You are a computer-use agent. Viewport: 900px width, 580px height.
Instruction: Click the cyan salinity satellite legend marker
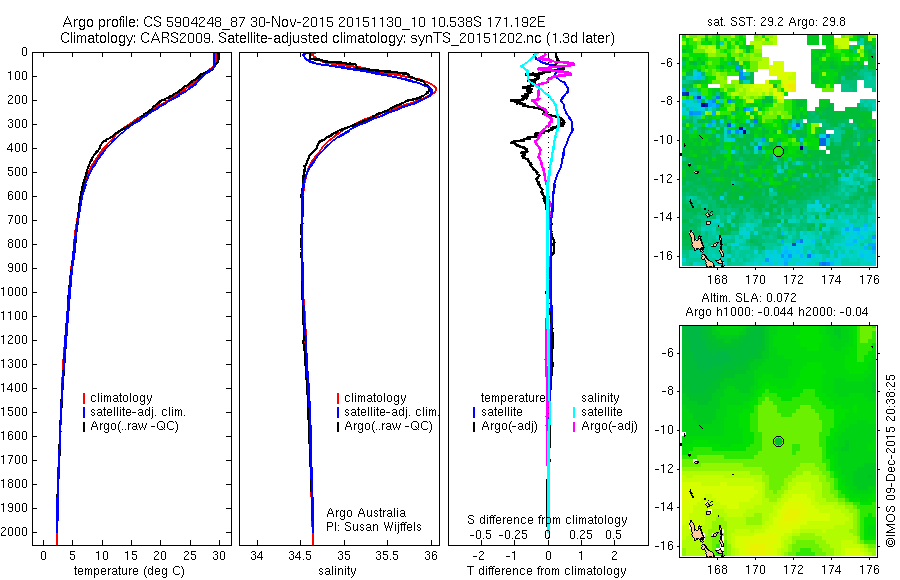point(574,412)
